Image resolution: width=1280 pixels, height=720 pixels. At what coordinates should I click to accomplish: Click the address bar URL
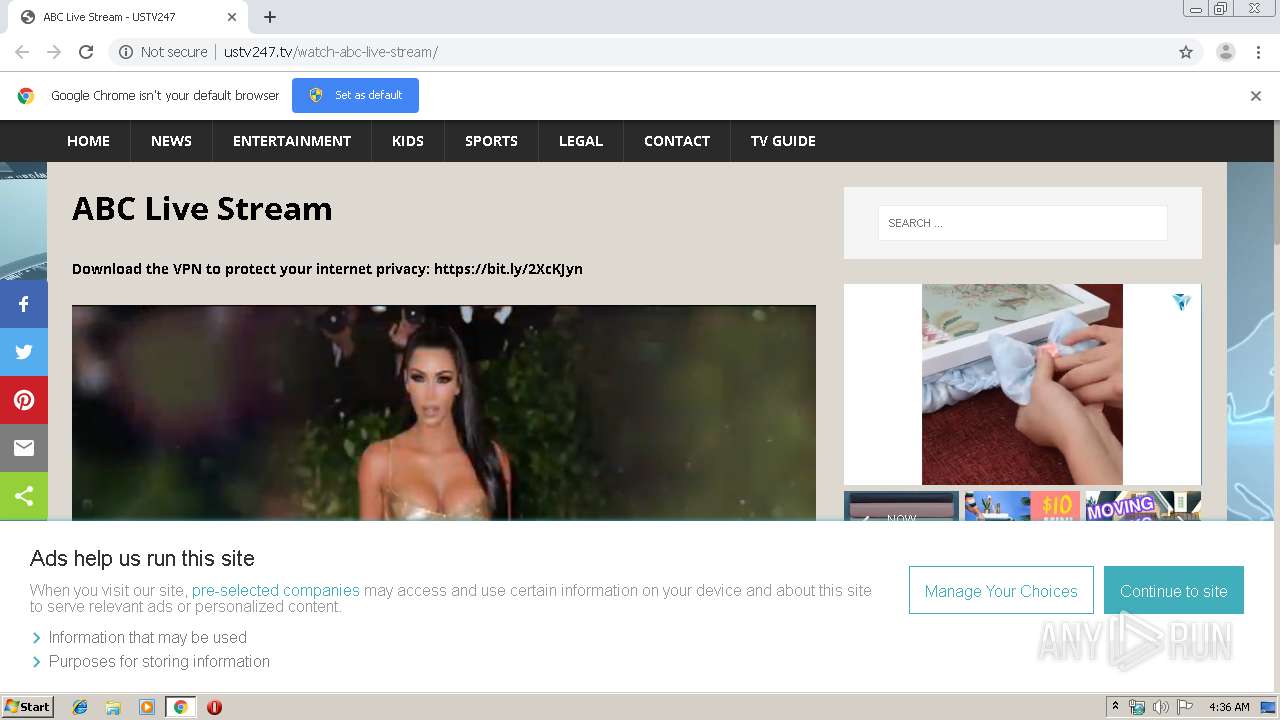coord(330,52)
